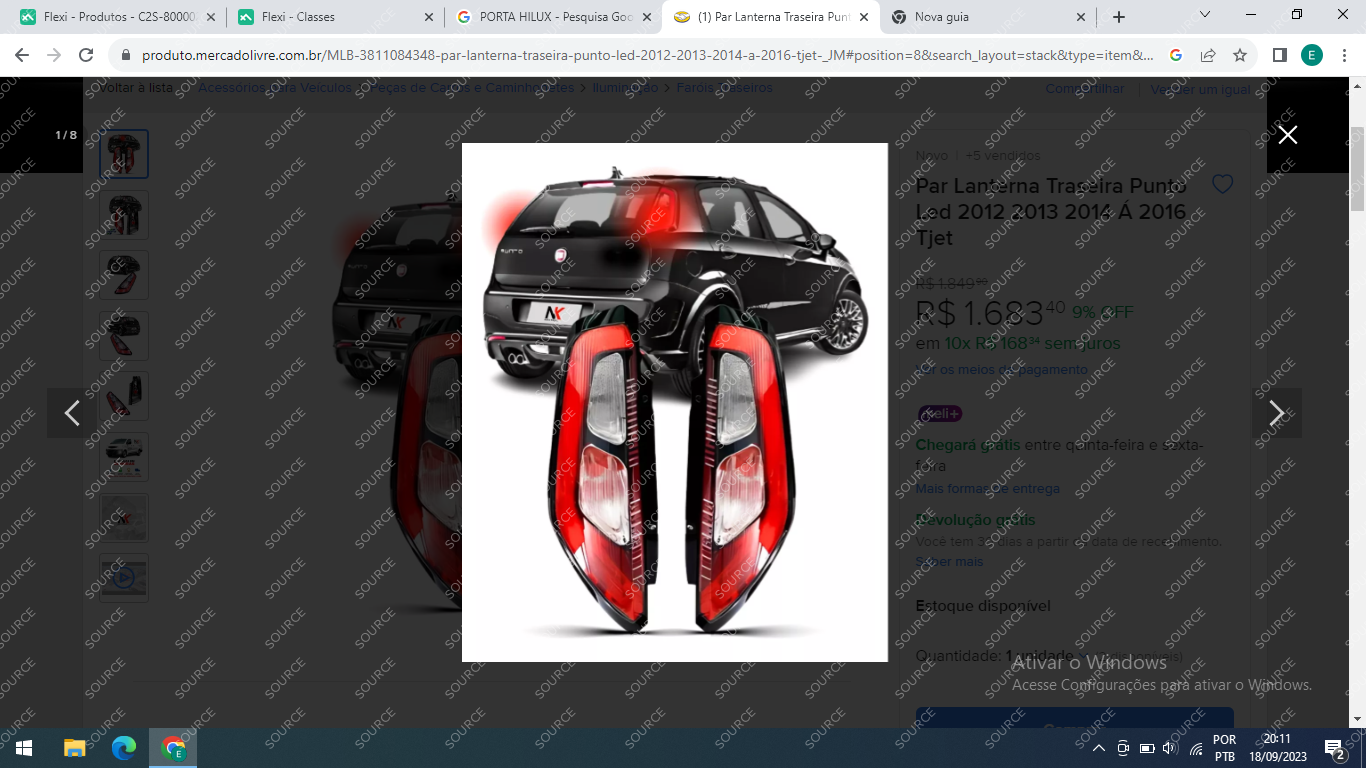This screenshot has width=1366, height=768.
Task: Open the Chrome profile avatar E
Action: point(1311,55)
